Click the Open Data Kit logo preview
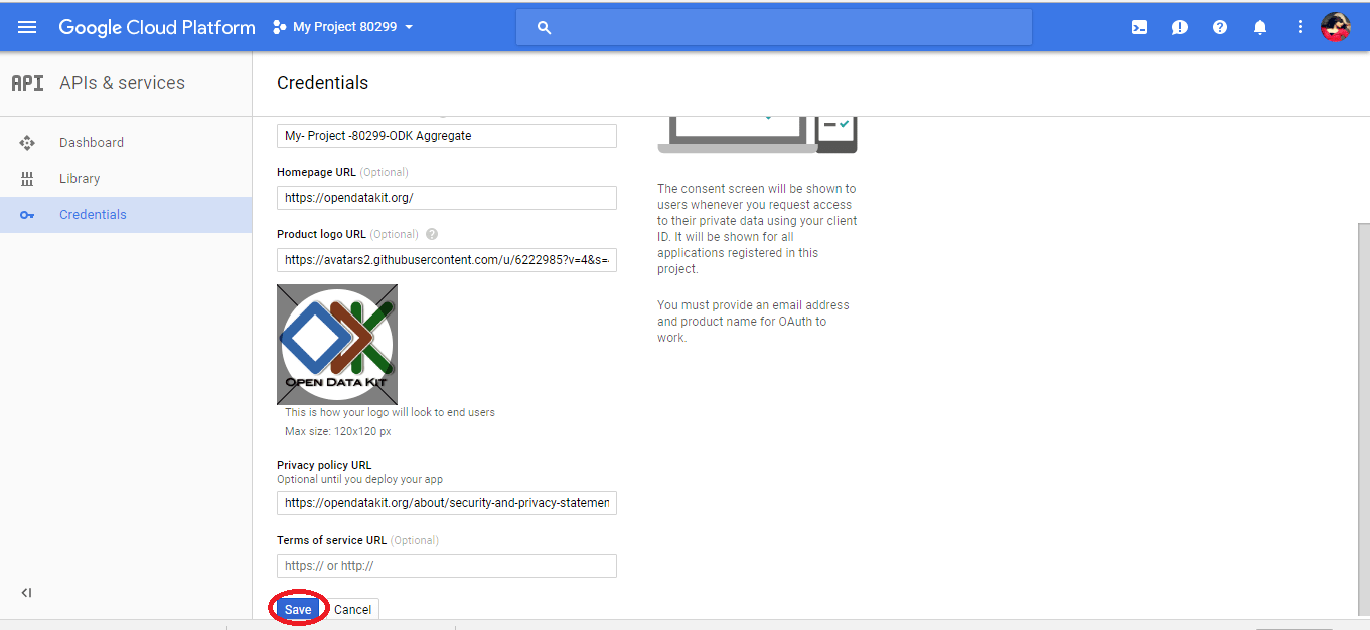 pos(338,344)
